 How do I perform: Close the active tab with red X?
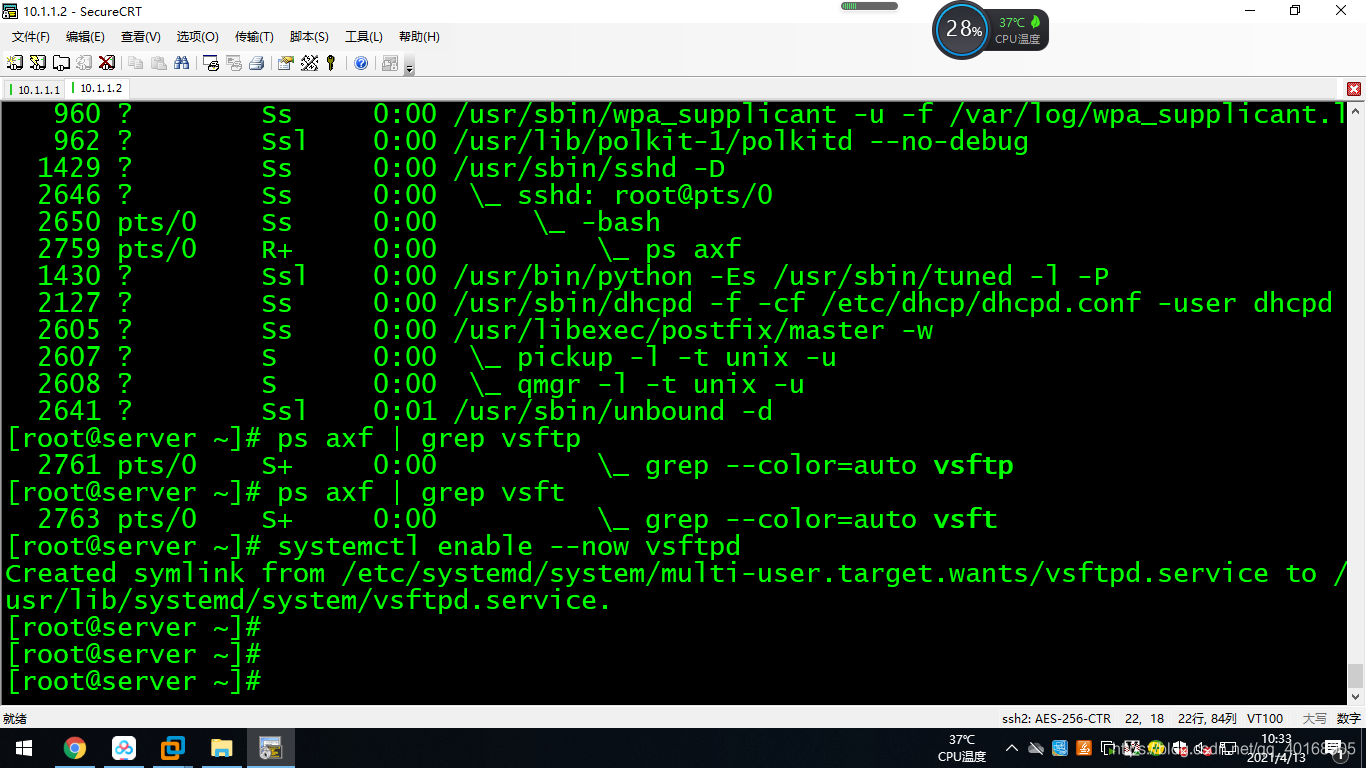pos(1354,89)
